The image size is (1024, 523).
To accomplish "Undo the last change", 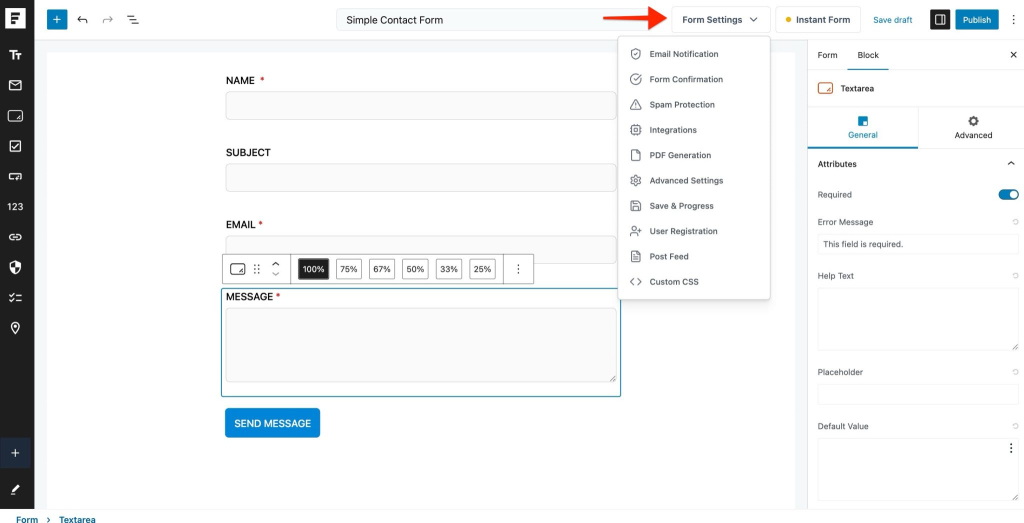I will tap(82, 20).
